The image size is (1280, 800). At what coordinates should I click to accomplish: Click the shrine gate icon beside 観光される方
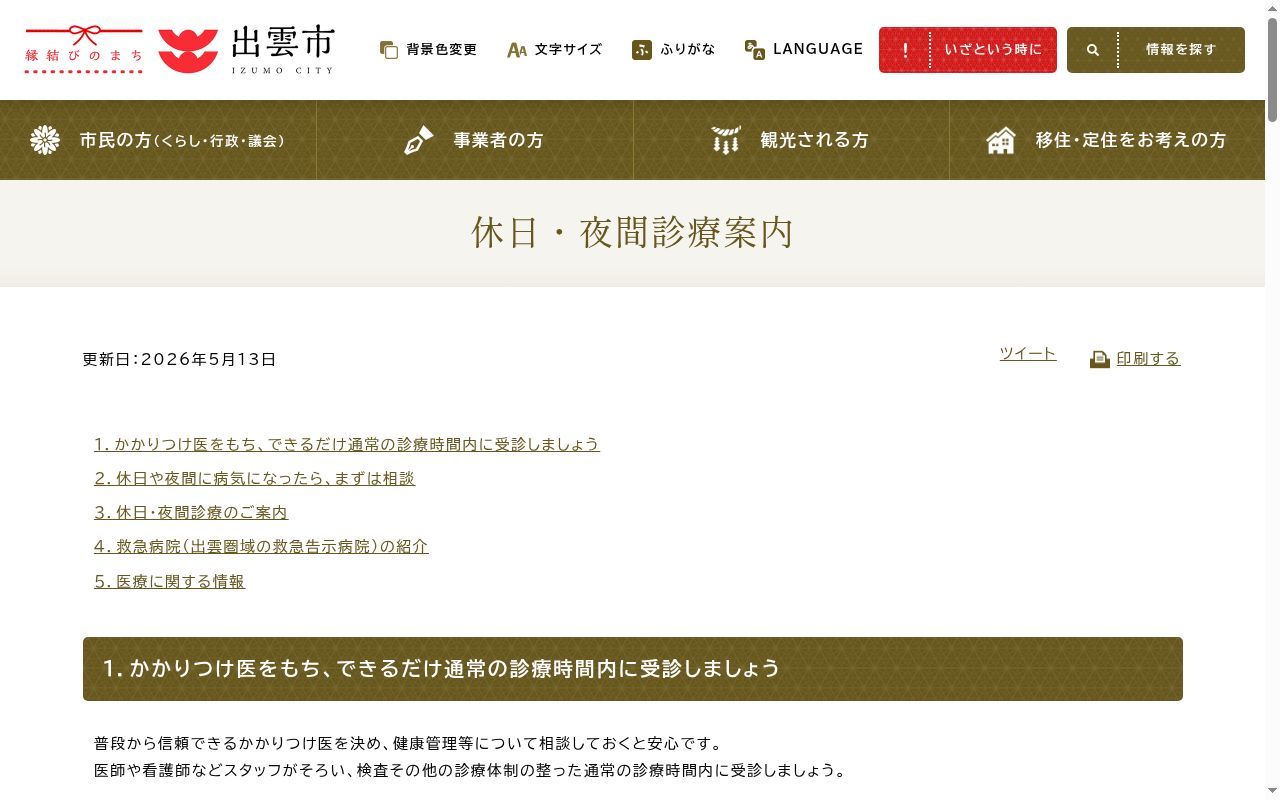point(726,140)
